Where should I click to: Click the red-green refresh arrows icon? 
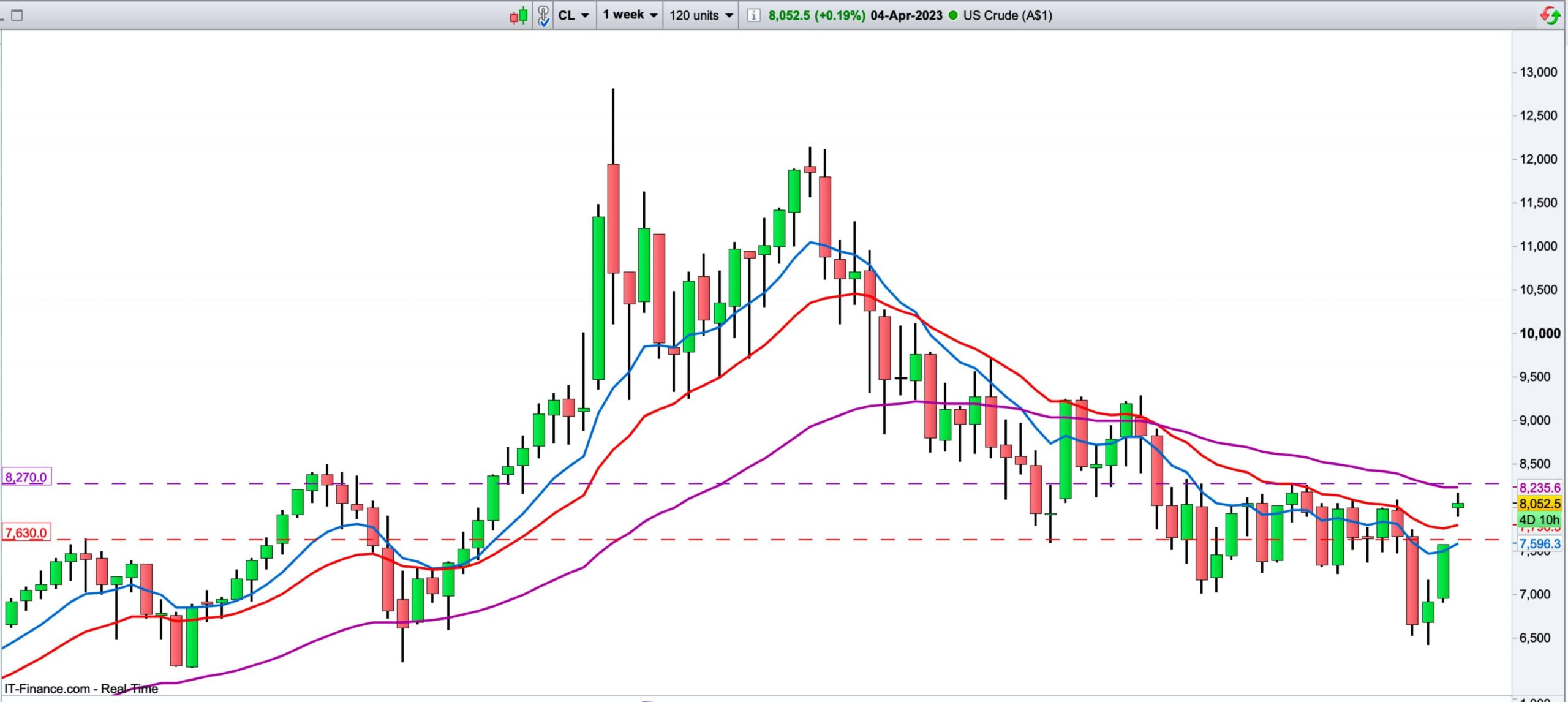(x=1550, y=15)
